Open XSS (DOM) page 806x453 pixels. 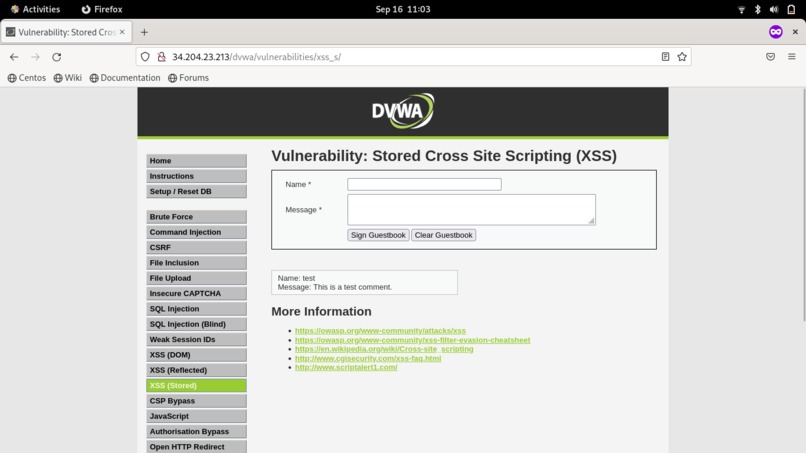tap(196, 355)
